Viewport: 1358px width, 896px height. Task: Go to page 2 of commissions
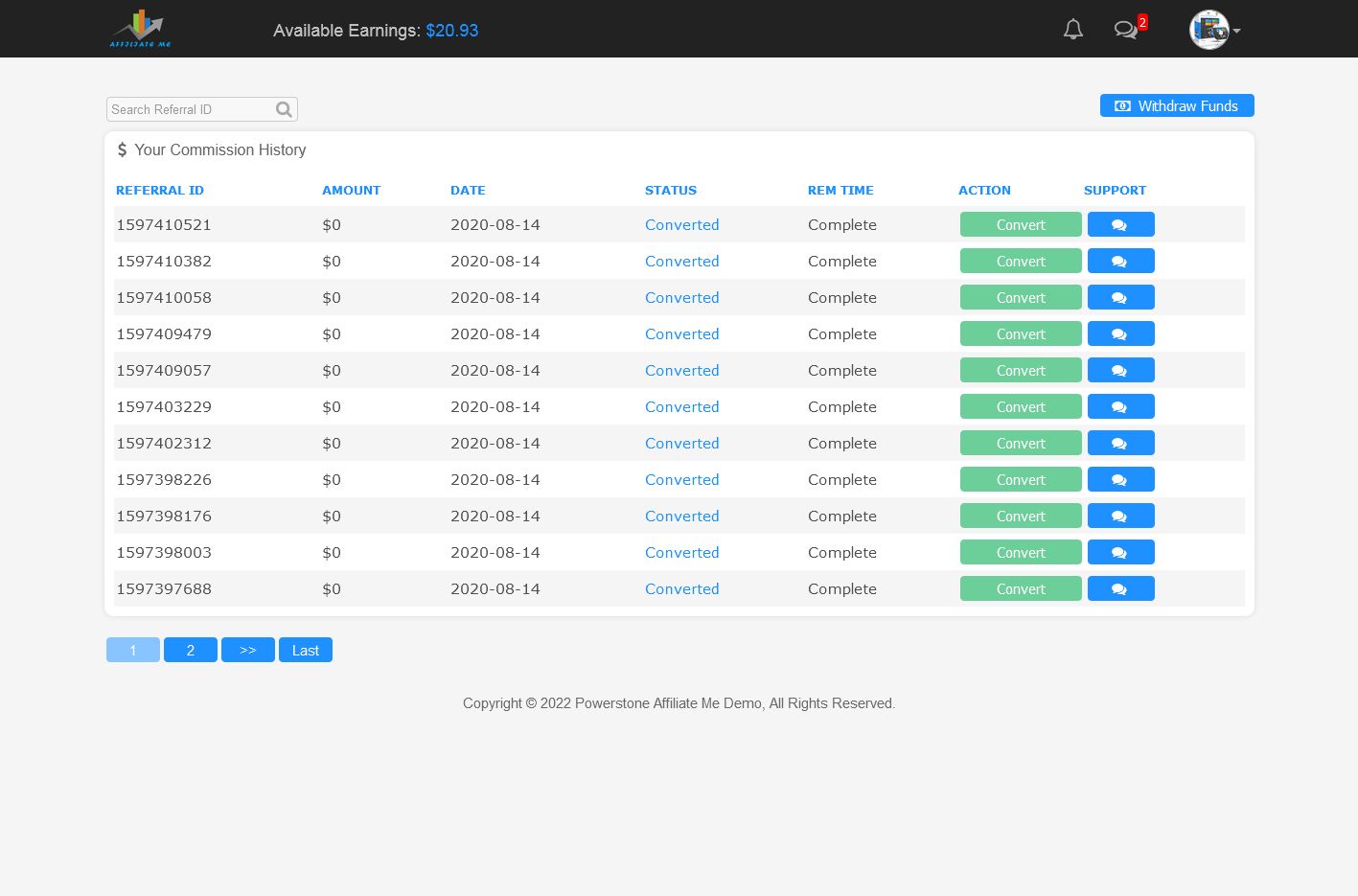click(191, 651)
